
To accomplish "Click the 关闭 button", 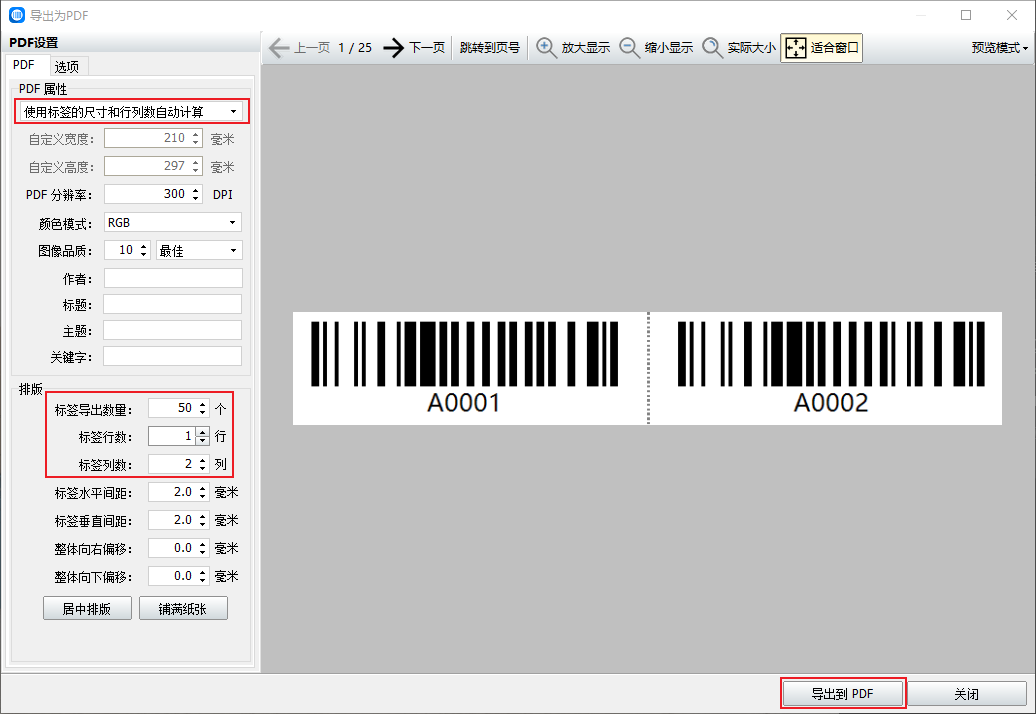I will coord(966,693).
